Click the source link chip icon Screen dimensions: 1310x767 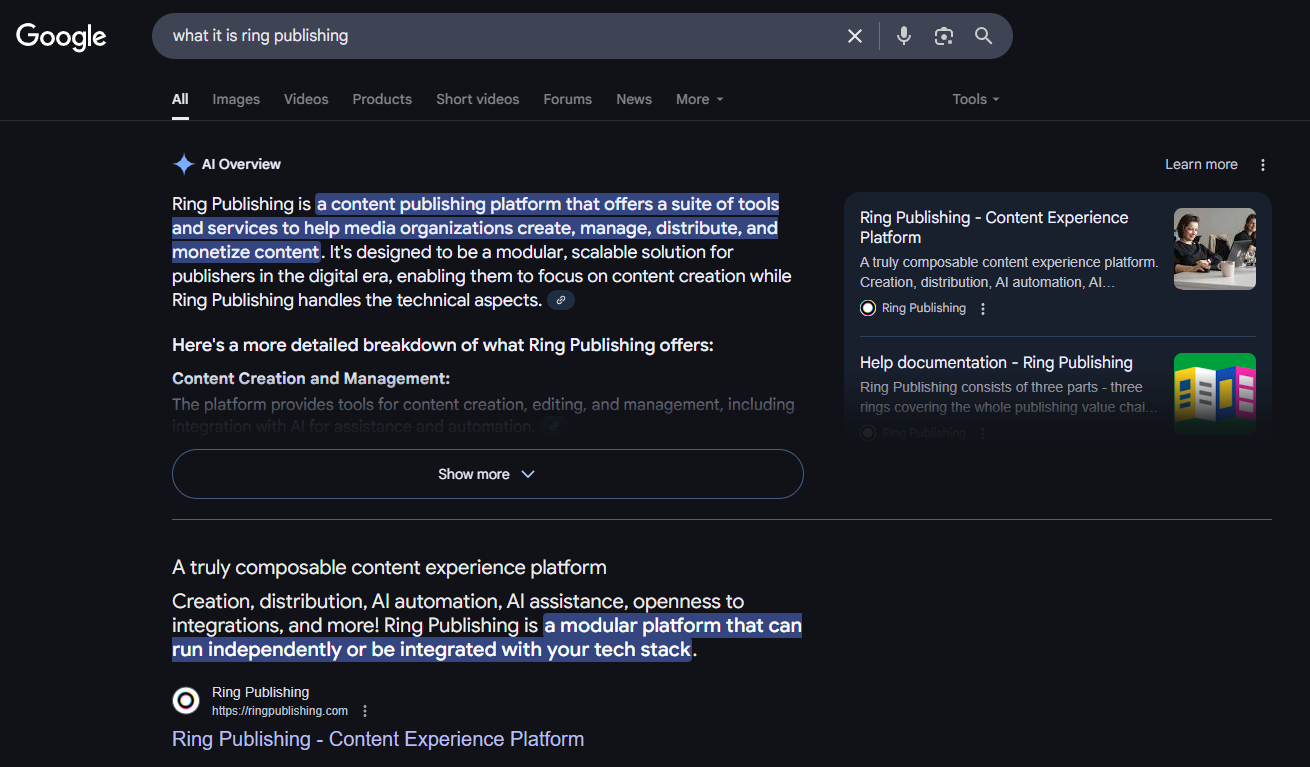[561, 300]
